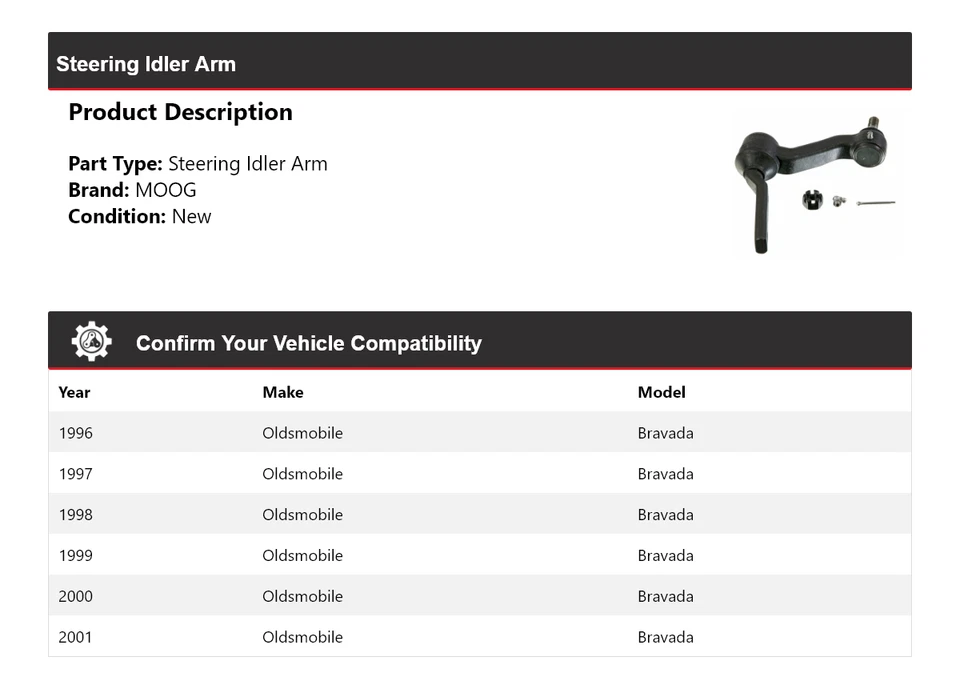960x689 pixels.
Task: Click the Confirm Your Vehicle Compatibility heading
Action: pos(308,343)
